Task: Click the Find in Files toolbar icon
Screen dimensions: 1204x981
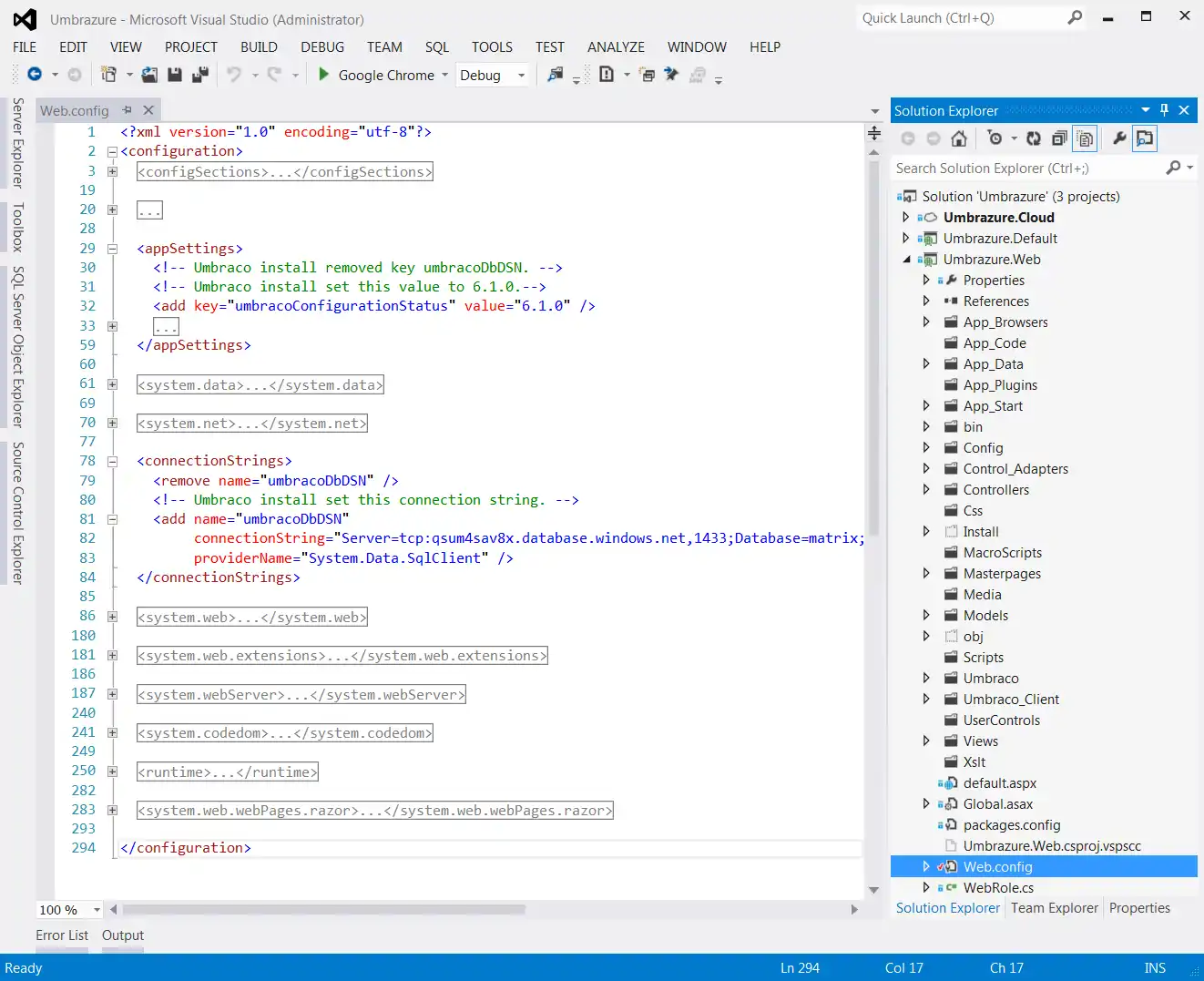Action: tap(555, 75)
